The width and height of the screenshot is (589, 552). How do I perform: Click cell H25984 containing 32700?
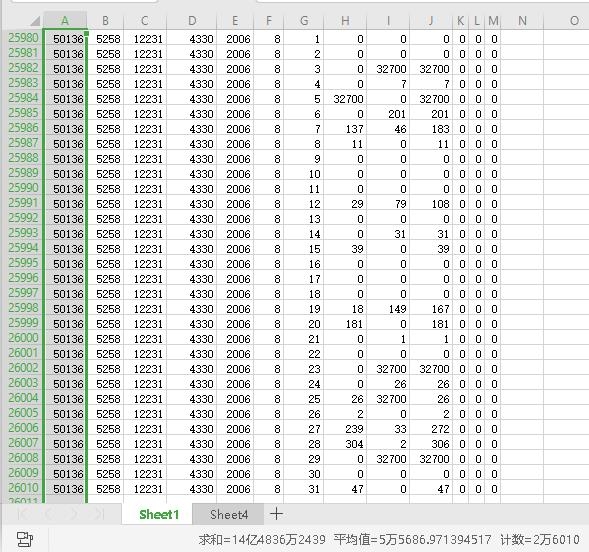point(345,99)
